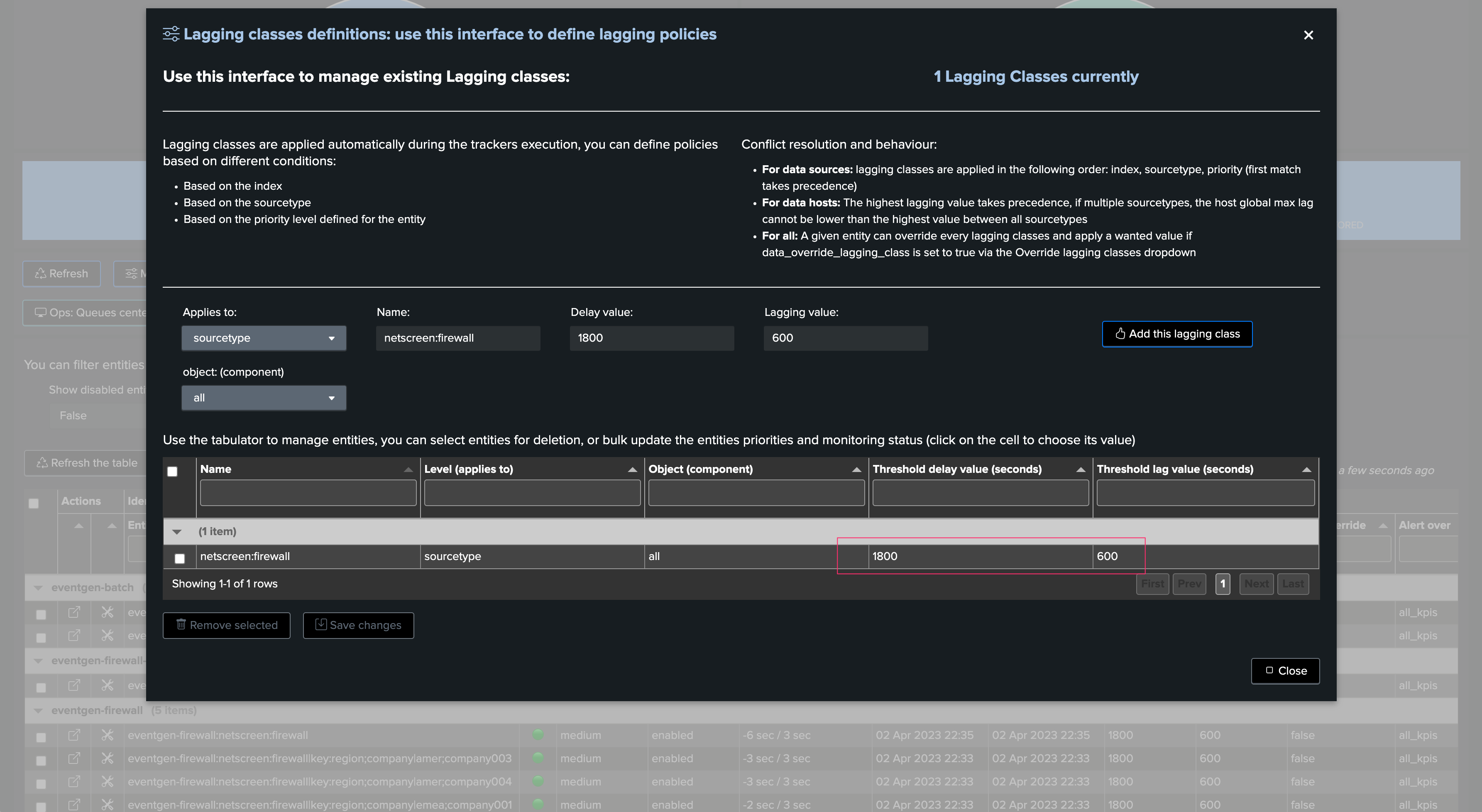Sort by the 'Alert over' column in background table
The height and width of the screenshot is (812, 1482).
point(1424,525)
